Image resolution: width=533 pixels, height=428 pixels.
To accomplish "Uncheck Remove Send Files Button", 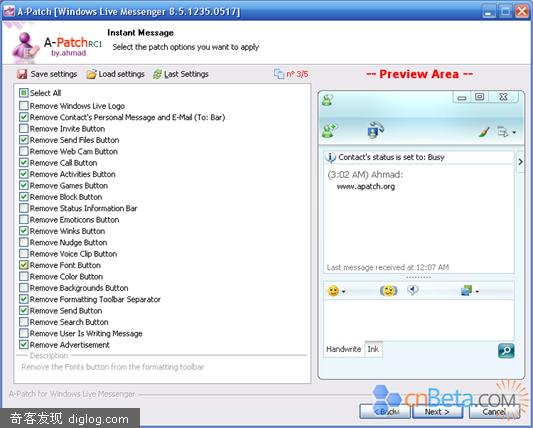I will tap(23, 140).
